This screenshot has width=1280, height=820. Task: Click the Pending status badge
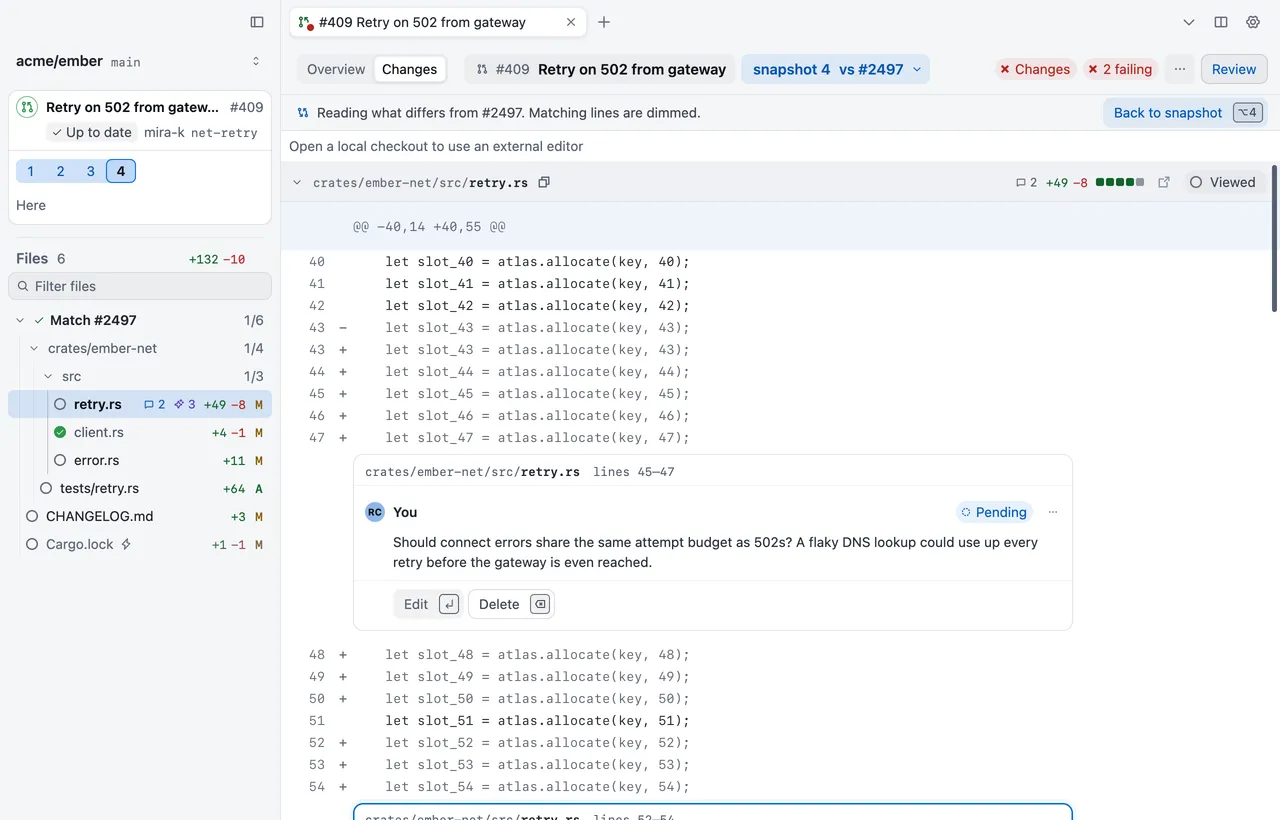click(x=994, y=512)
